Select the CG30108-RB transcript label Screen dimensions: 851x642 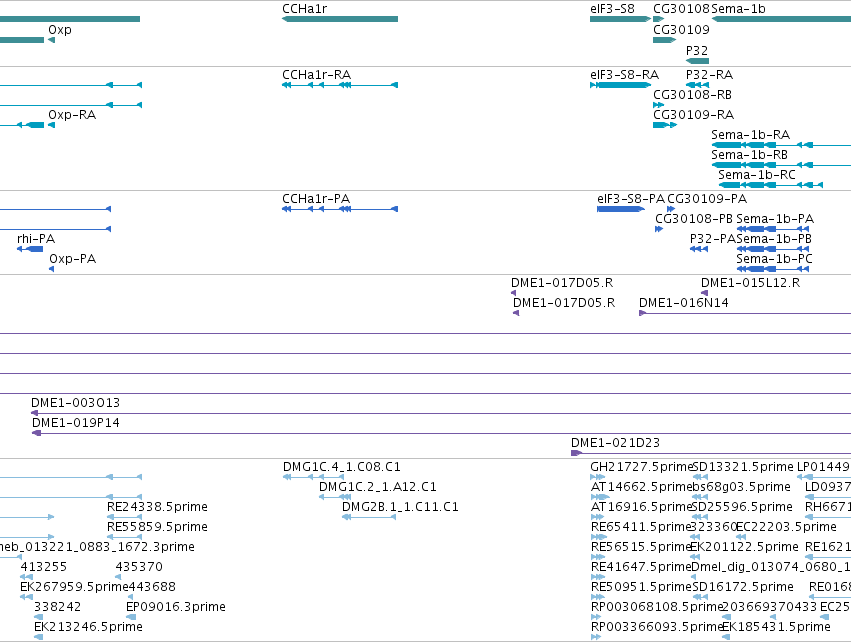point(693,94)
